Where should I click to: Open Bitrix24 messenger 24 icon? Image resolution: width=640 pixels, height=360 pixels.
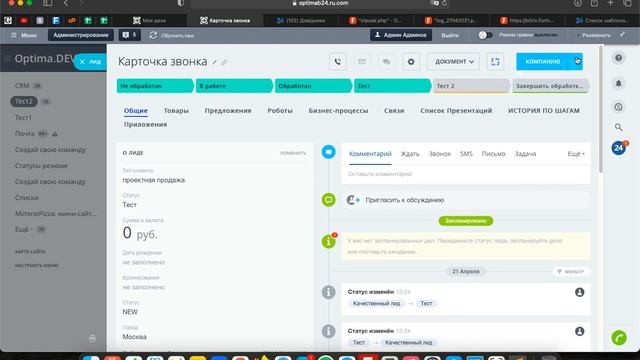click(619, 148)
